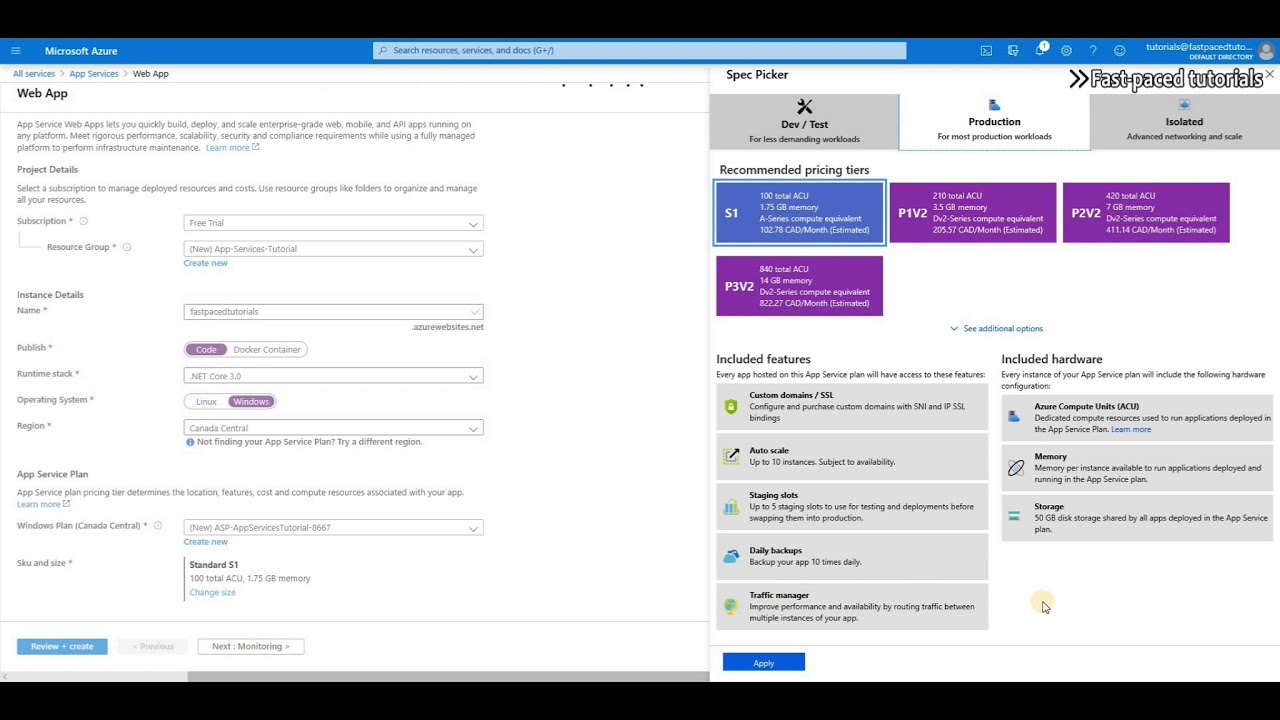Screen dimensions: 1280x720
Task: Go to App Services breadcrumb
Action: 94,73
